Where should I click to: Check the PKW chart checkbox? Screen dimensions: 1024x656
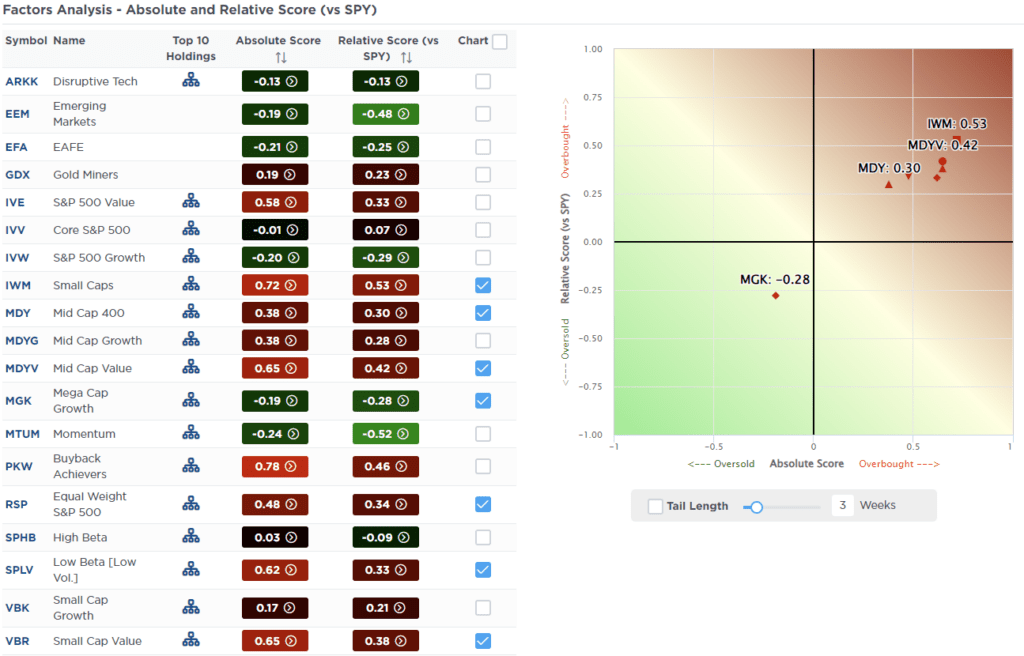point(483,467)
